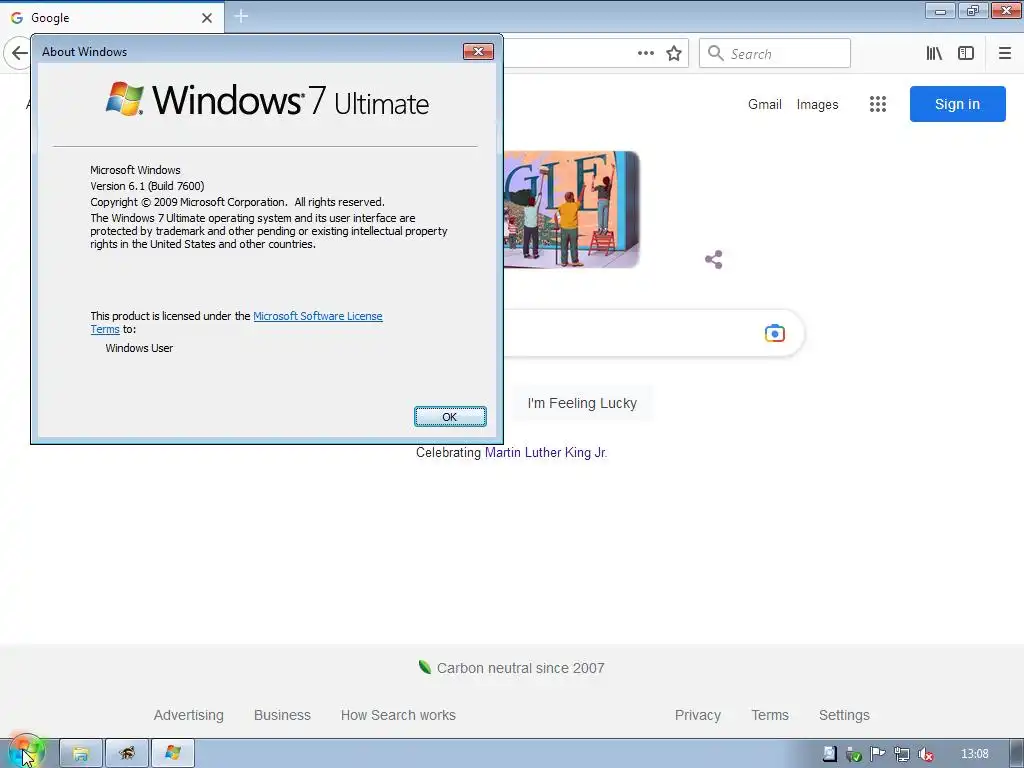1024x768 pixels.
Task: Open the network tray icon
Action: pos(901,754)
